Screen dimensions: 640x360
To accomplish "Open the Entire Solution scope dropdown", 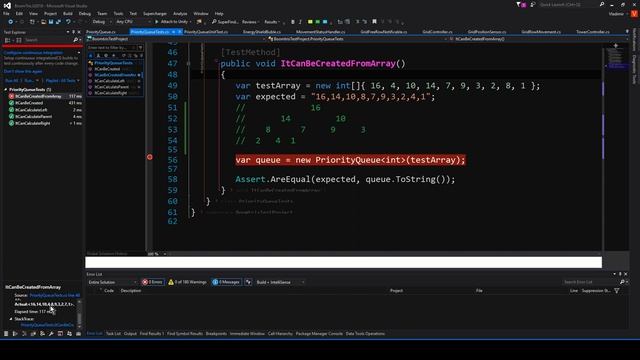I will coord(112,282).
